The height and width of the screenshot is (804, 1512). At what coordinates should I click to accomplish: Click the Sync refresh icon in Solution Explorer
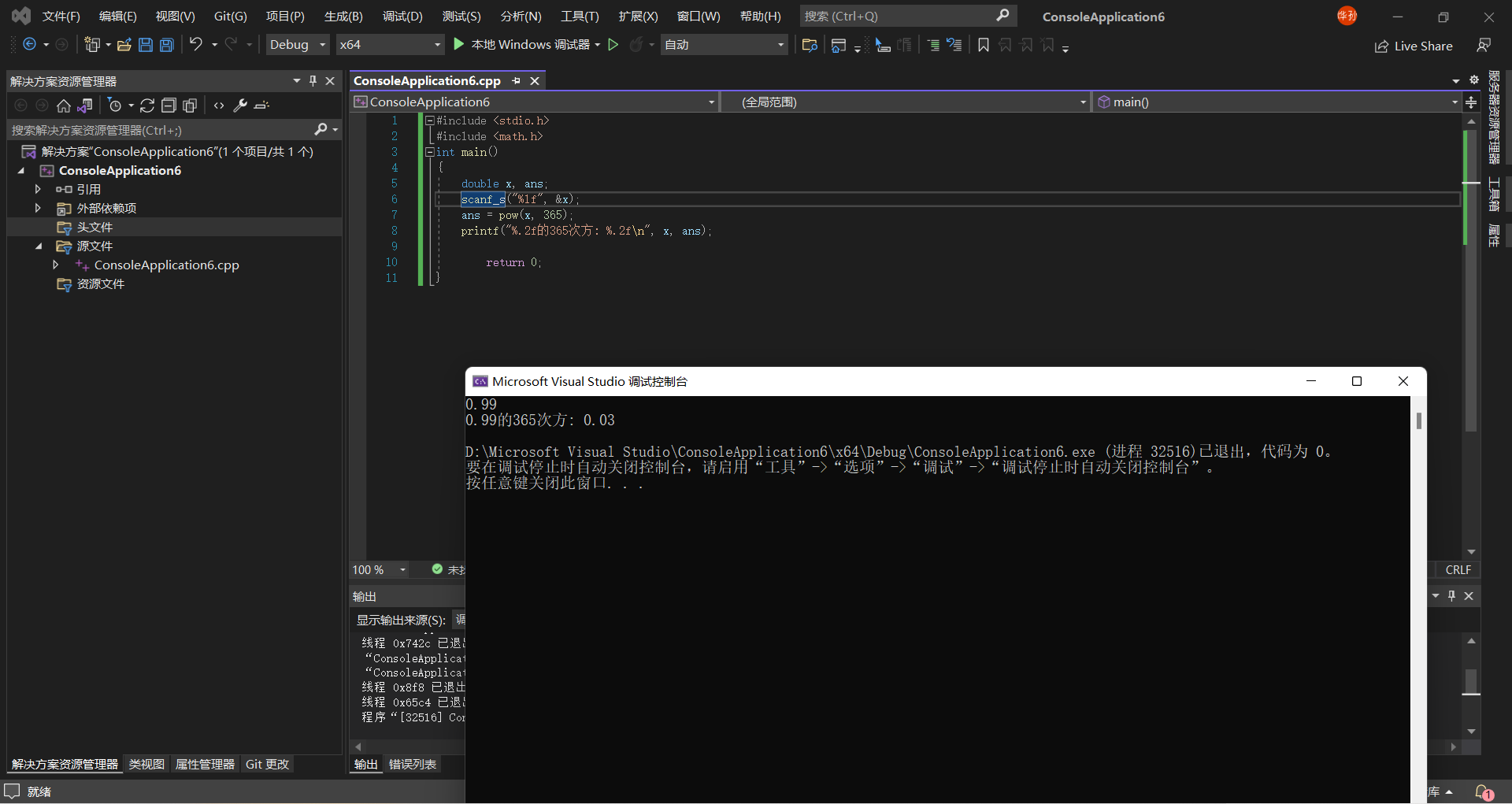(x=147, y=106)
